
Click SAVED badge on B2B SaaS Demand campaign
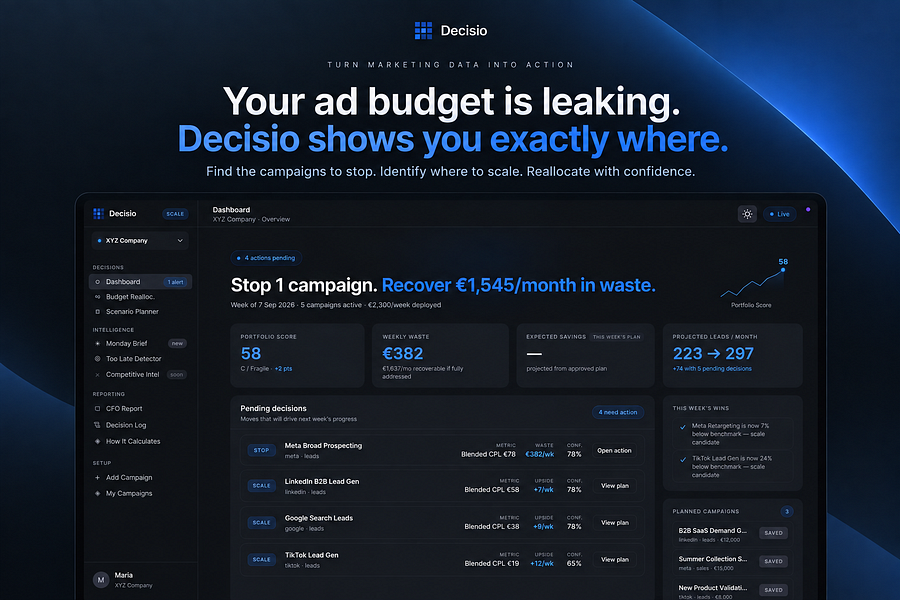pos(773,533)
